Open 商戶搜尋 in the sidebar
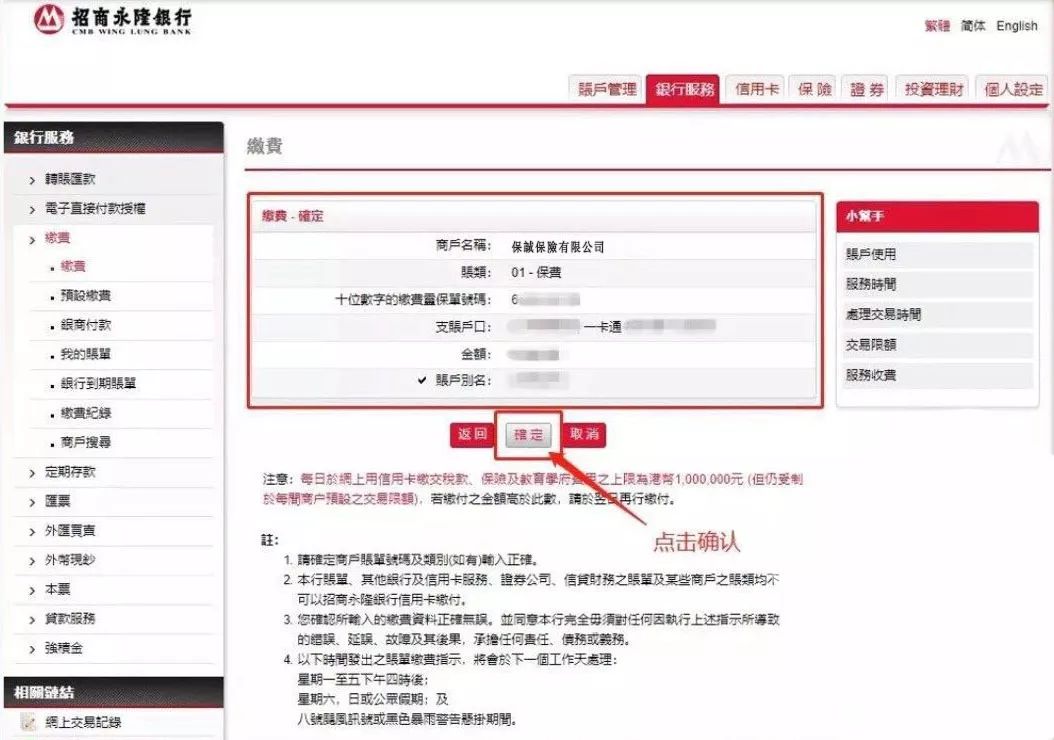Image resolution: width=1054 pixels, height=740 pixels. click(x=85, y=442)
